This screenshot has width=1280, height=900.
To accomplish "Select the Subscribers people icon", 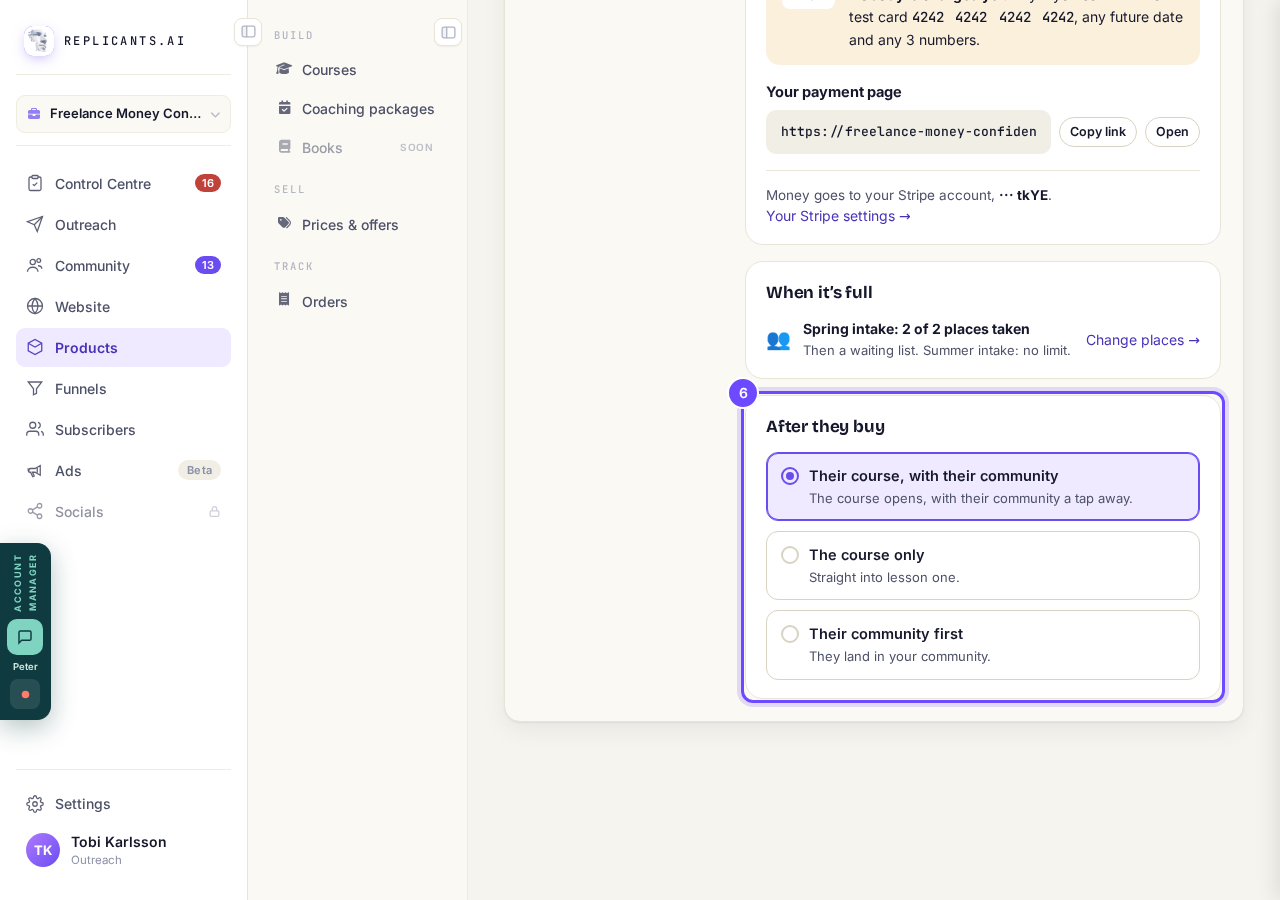I will click(35, 429).
